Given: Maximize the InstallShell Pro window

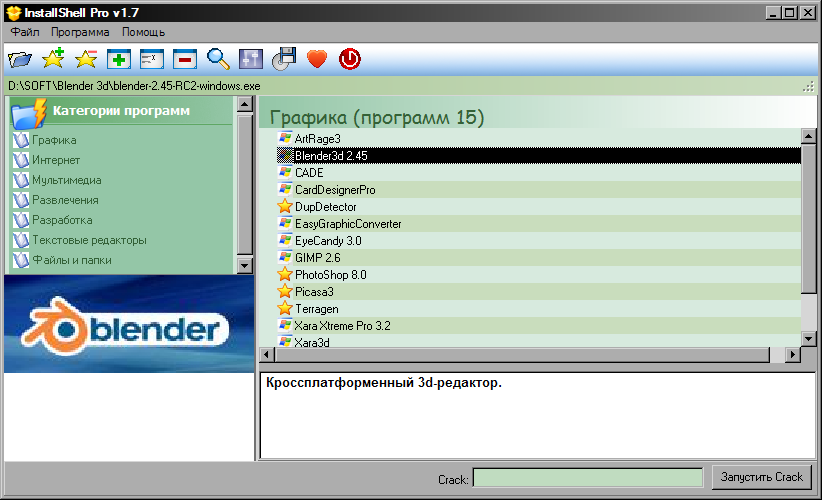Looking at the screenshot, I should [x=789, y=13].
